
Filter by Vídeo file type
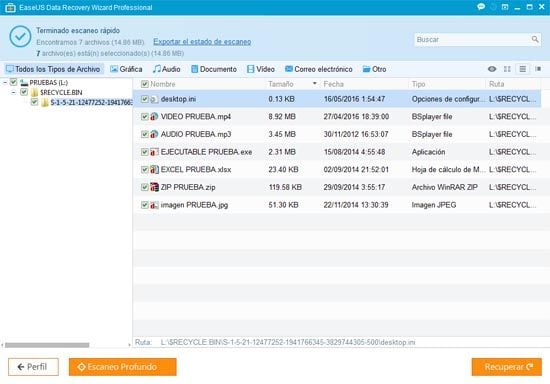point(261,69)
